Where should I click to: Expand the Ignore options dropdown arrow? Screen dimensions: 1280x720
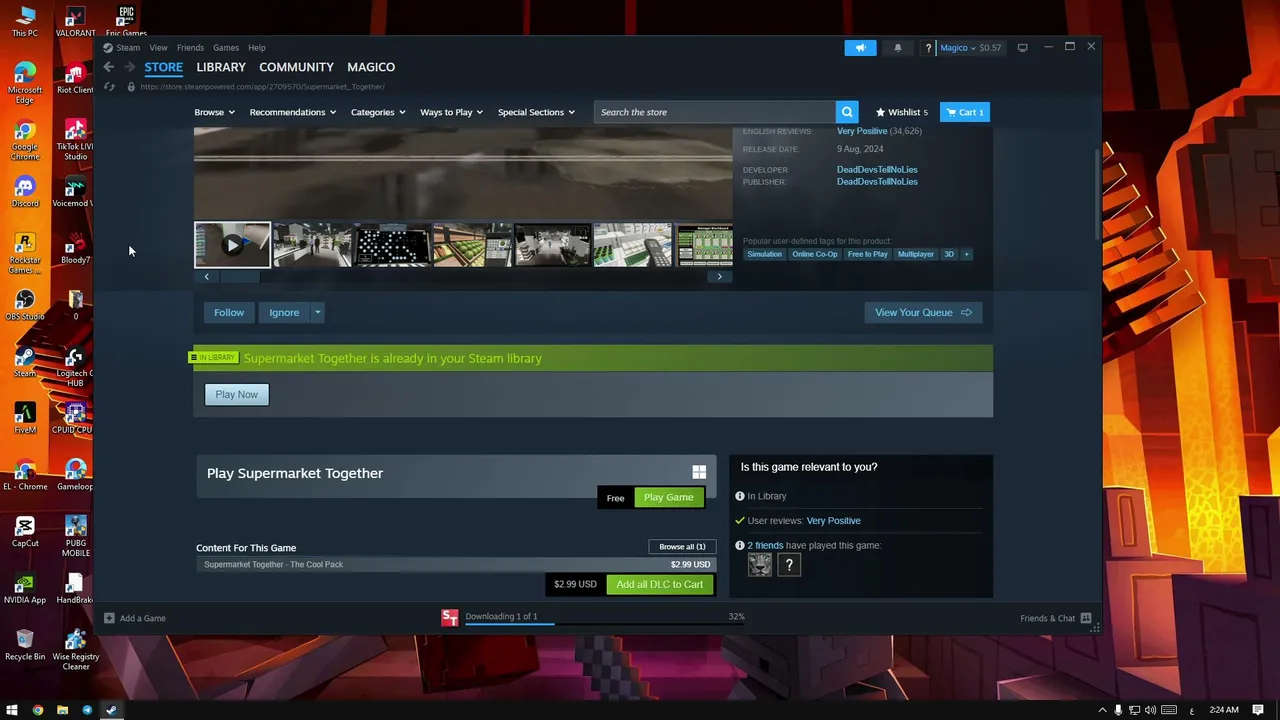coord(317,312)
